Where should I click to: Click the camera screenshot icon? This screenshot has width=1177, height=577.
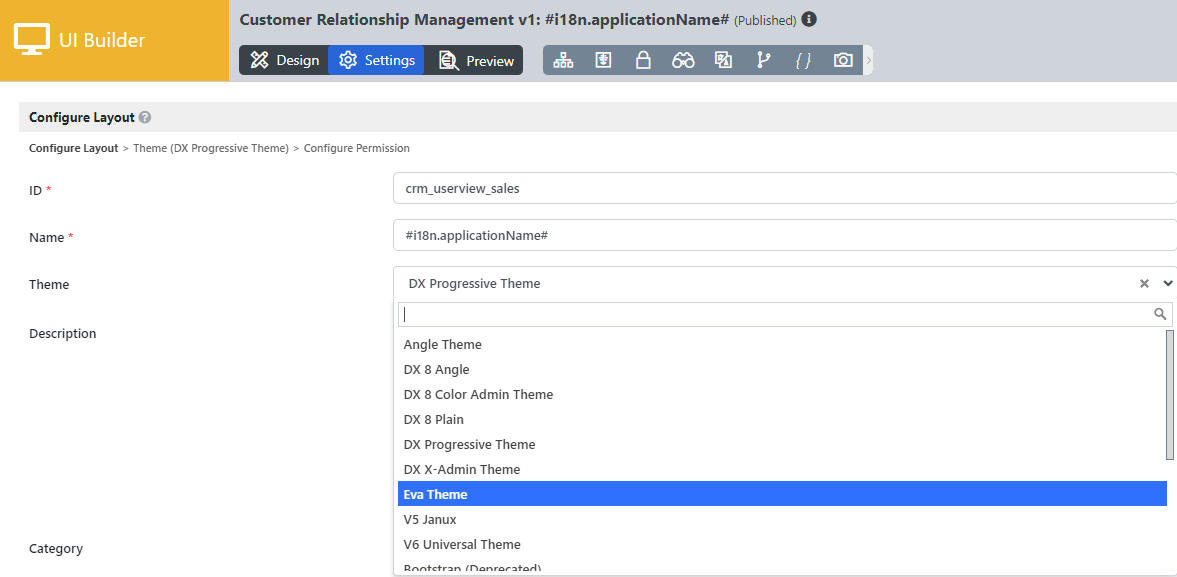pos(843,60)
